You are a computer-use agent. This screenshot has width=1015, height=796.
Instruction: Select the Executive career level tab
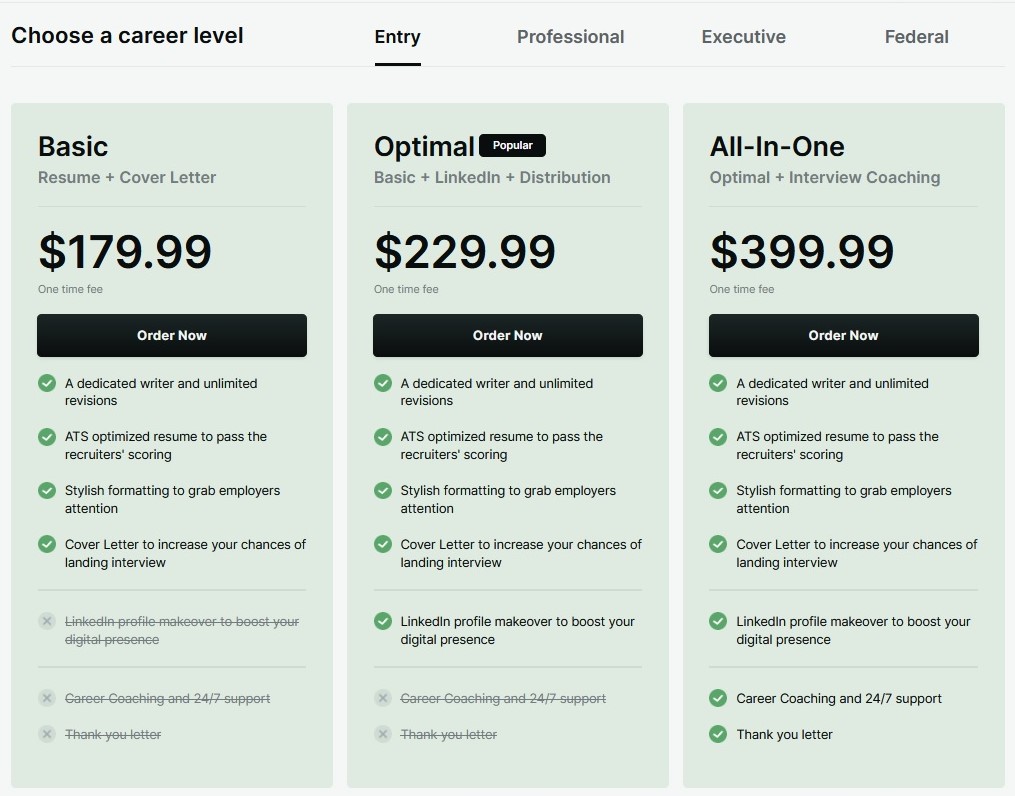[x=743, y=37]
